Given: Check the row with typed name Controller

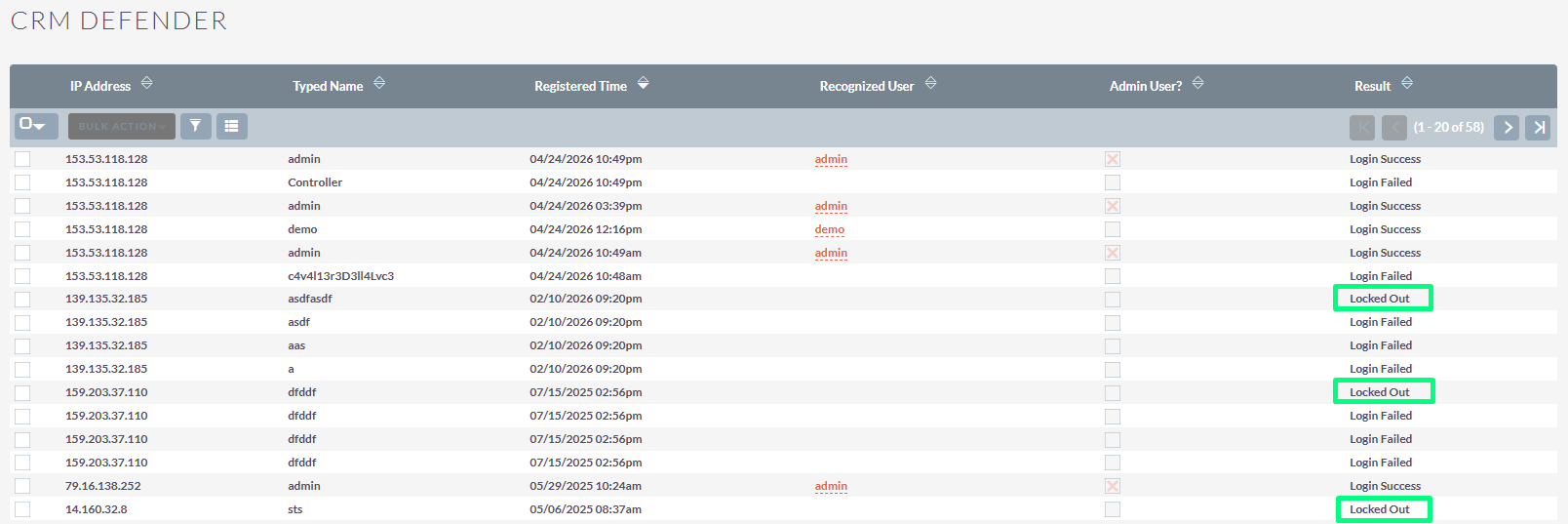Looking at the screenshot, I should point(22,182).
